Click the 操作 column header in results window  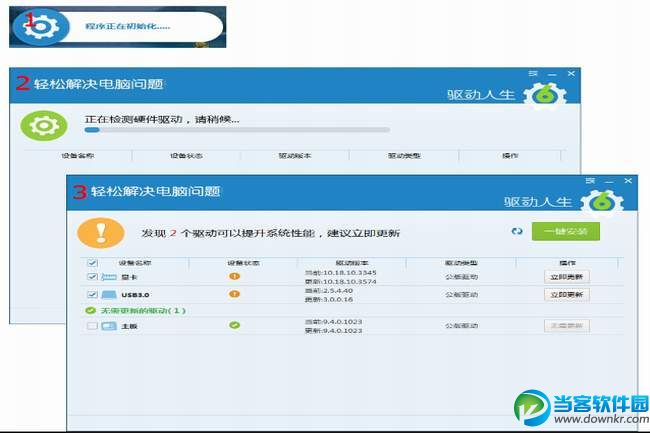[568, 263]
